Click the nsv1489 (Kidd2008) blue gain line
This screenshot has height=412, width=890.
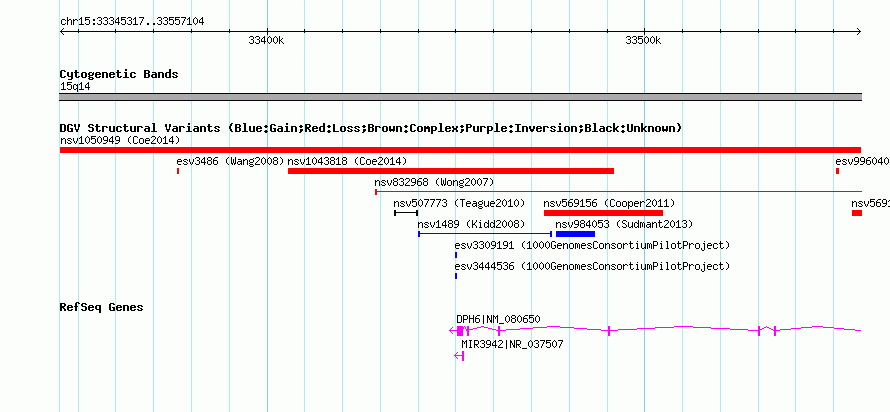(x=485, y=233)
